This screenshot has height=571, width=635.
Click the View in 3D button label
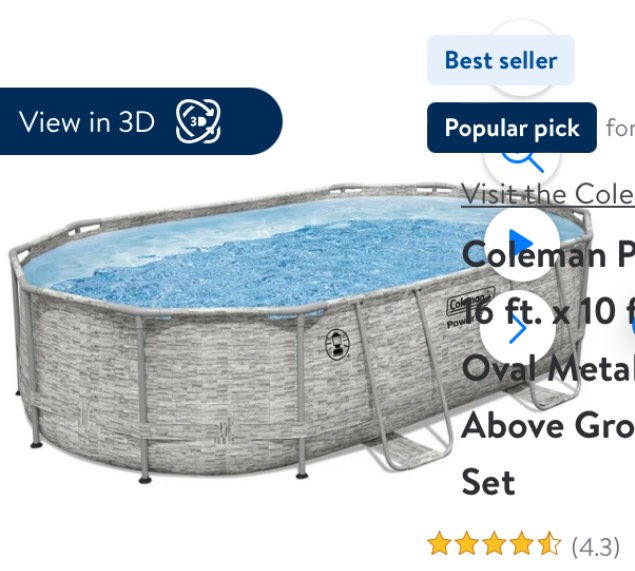click(87, 121)
